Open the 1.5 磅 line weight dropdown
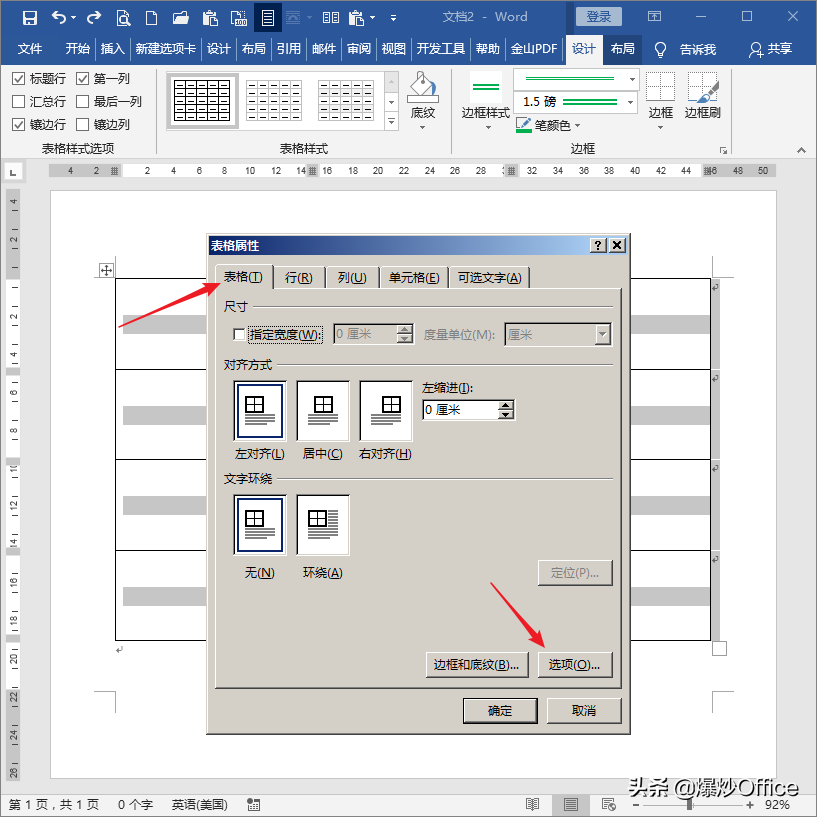This screenshot has height=817, width=817. click(x=631, y=102)
